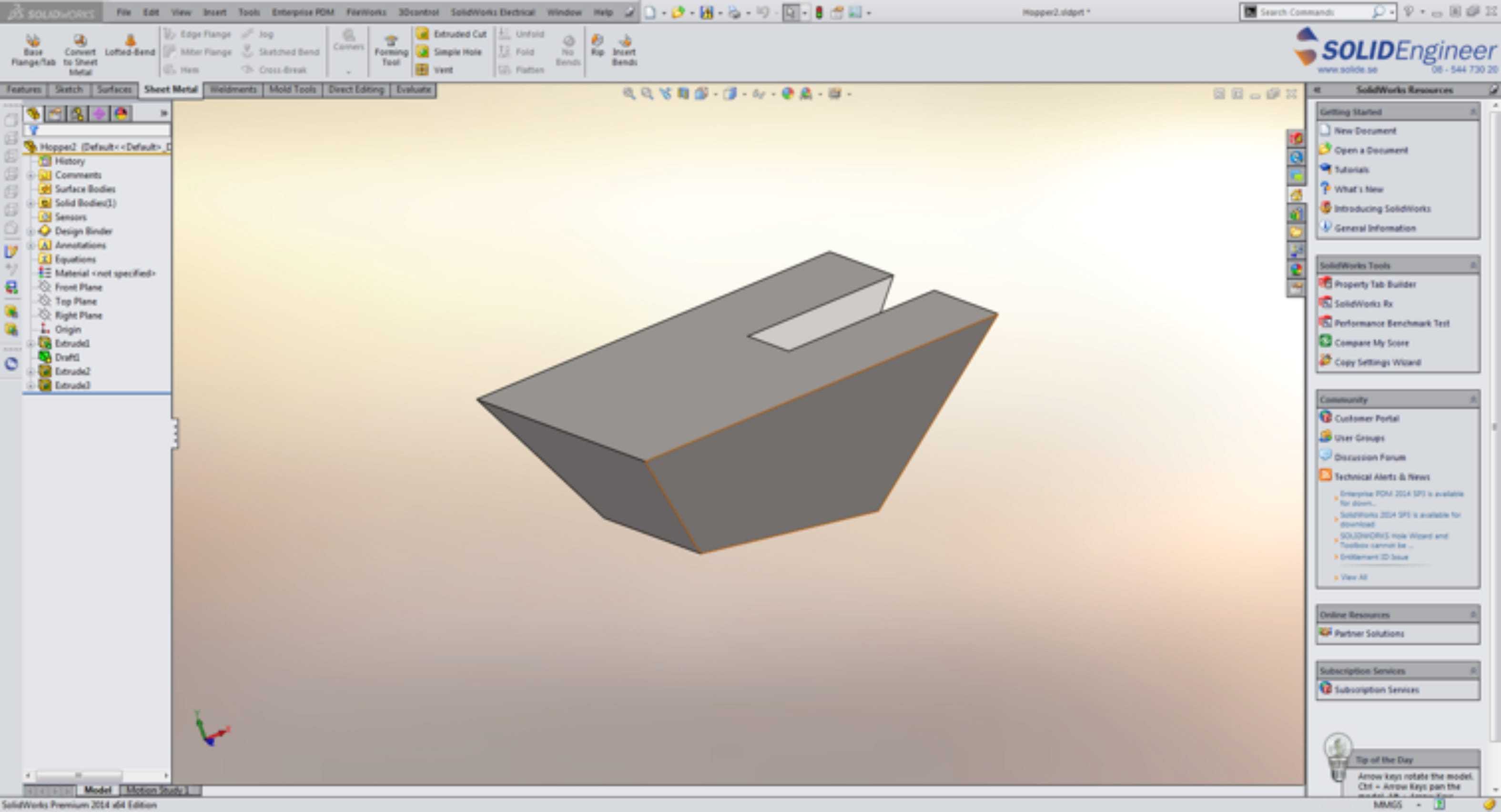Click the Discussion Forum link
The width and height of the screenshot is (1501, 812).
(1369, 457)
